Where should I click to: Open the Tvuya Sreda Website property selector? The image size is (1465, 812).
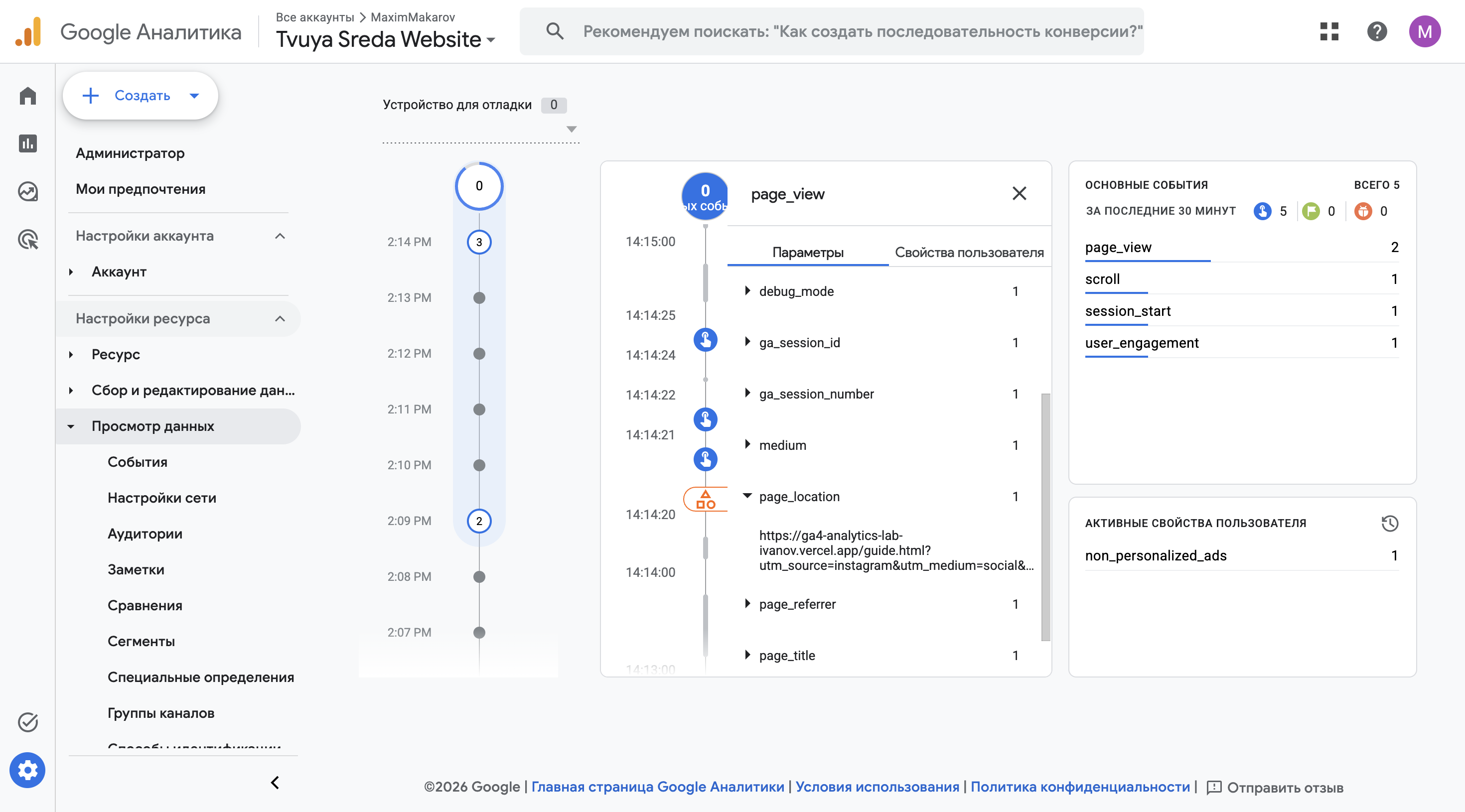pos(386,39)
